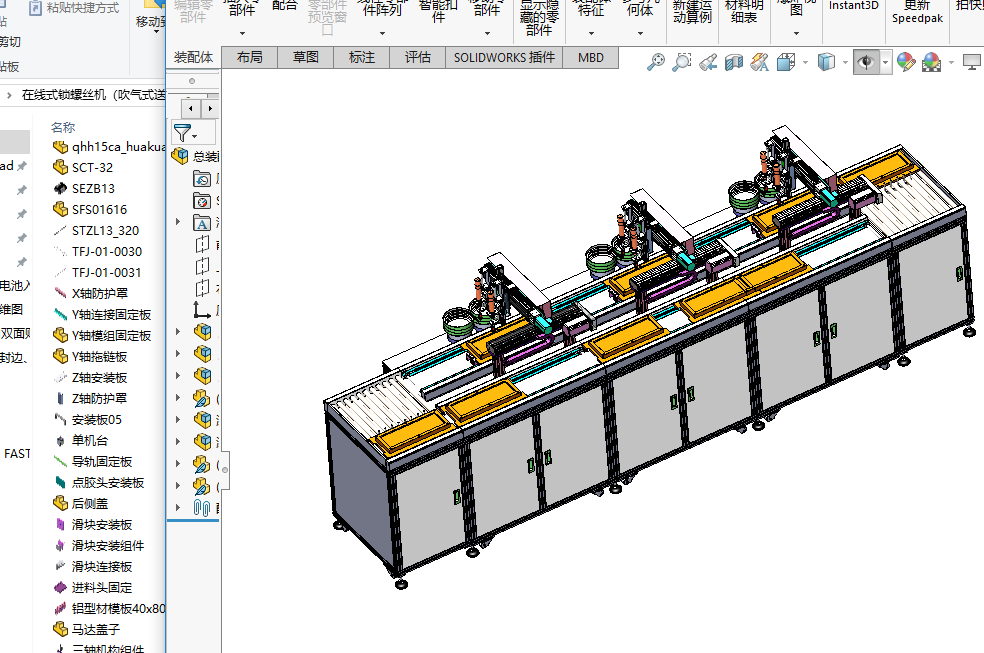Open the Display Style dropdown arrow
This screenshot has height=653, width=984.
tap(845, 63)
